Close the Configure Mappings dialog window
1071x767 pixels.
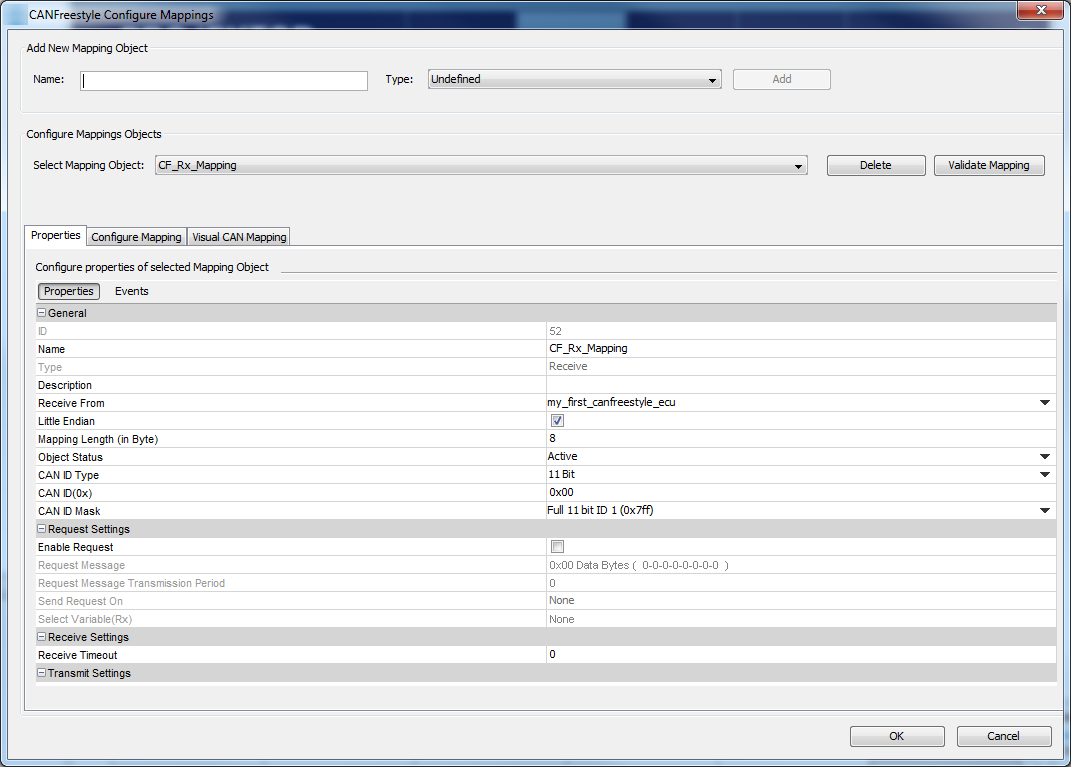click(x=1040, y=11)
